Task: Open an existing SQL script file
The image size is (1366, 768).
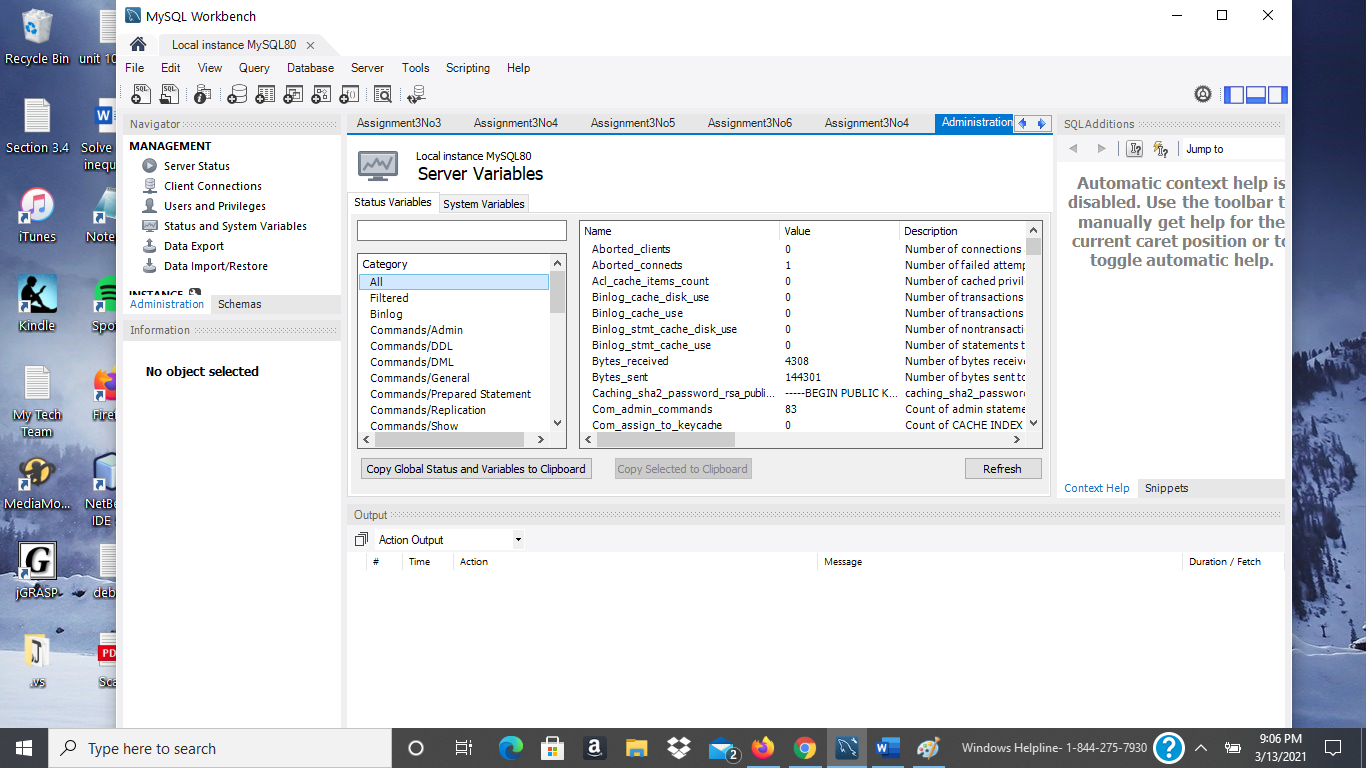Action: click(x=169, y=94)
